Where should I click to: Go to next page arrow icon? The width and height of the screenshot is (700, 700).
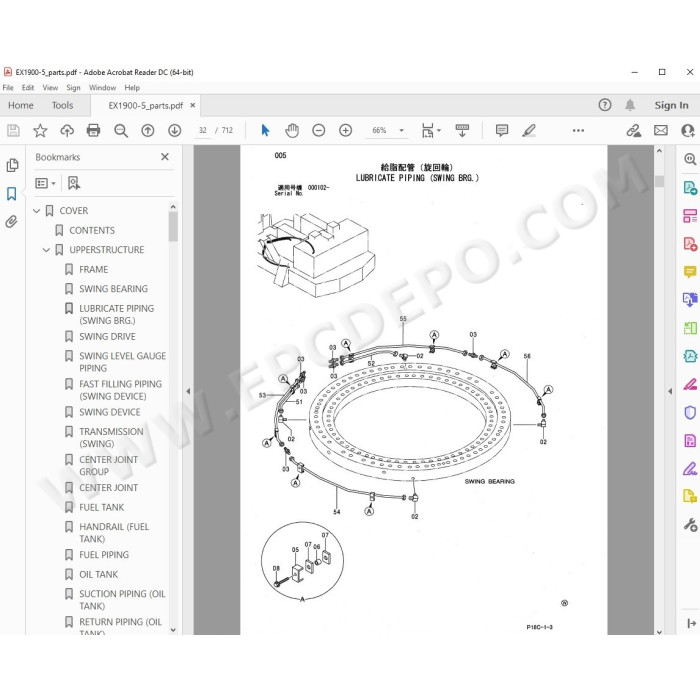(x=175, y=130)
